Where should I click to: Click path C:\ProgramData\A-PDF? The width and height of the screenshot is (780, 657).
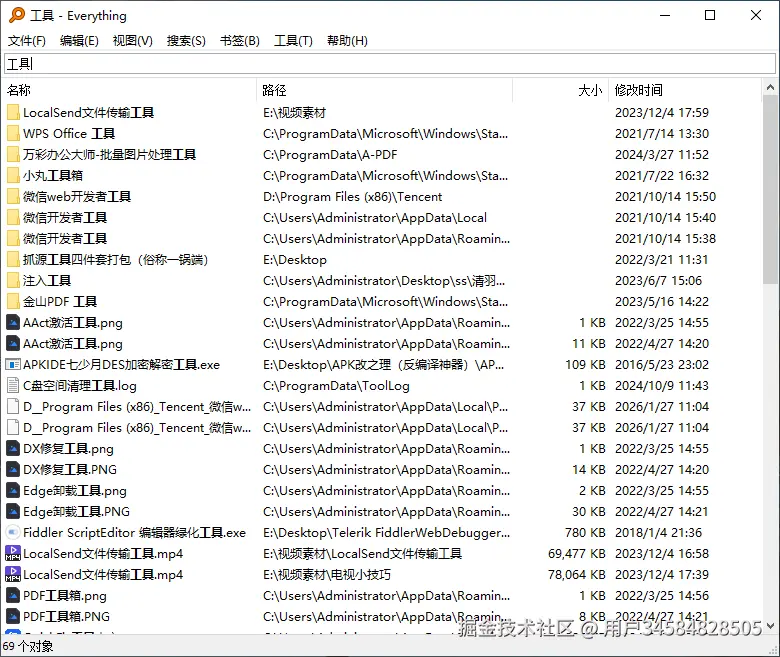(x=330, y=155)
